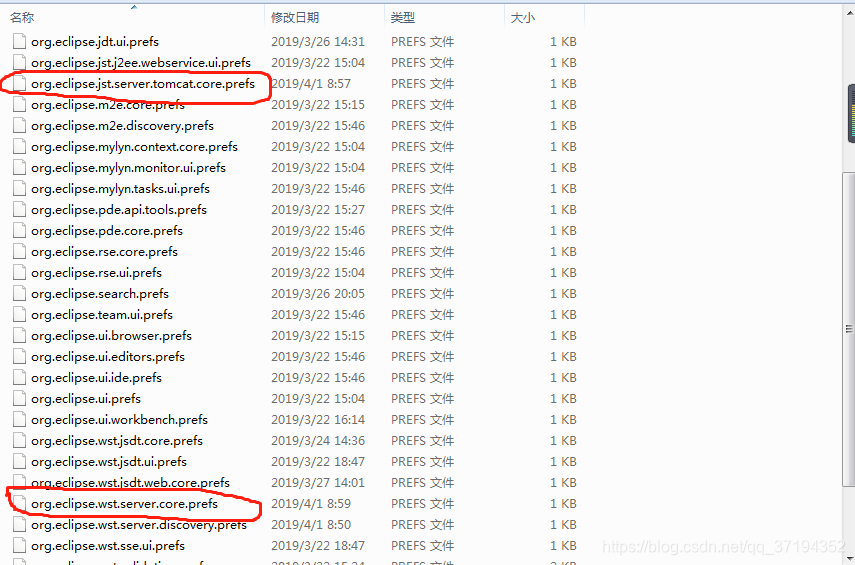Click the file icon of org.eclipse.wst.server.discovery.prefs
855x565 pixels.
[x=19, y=525]
